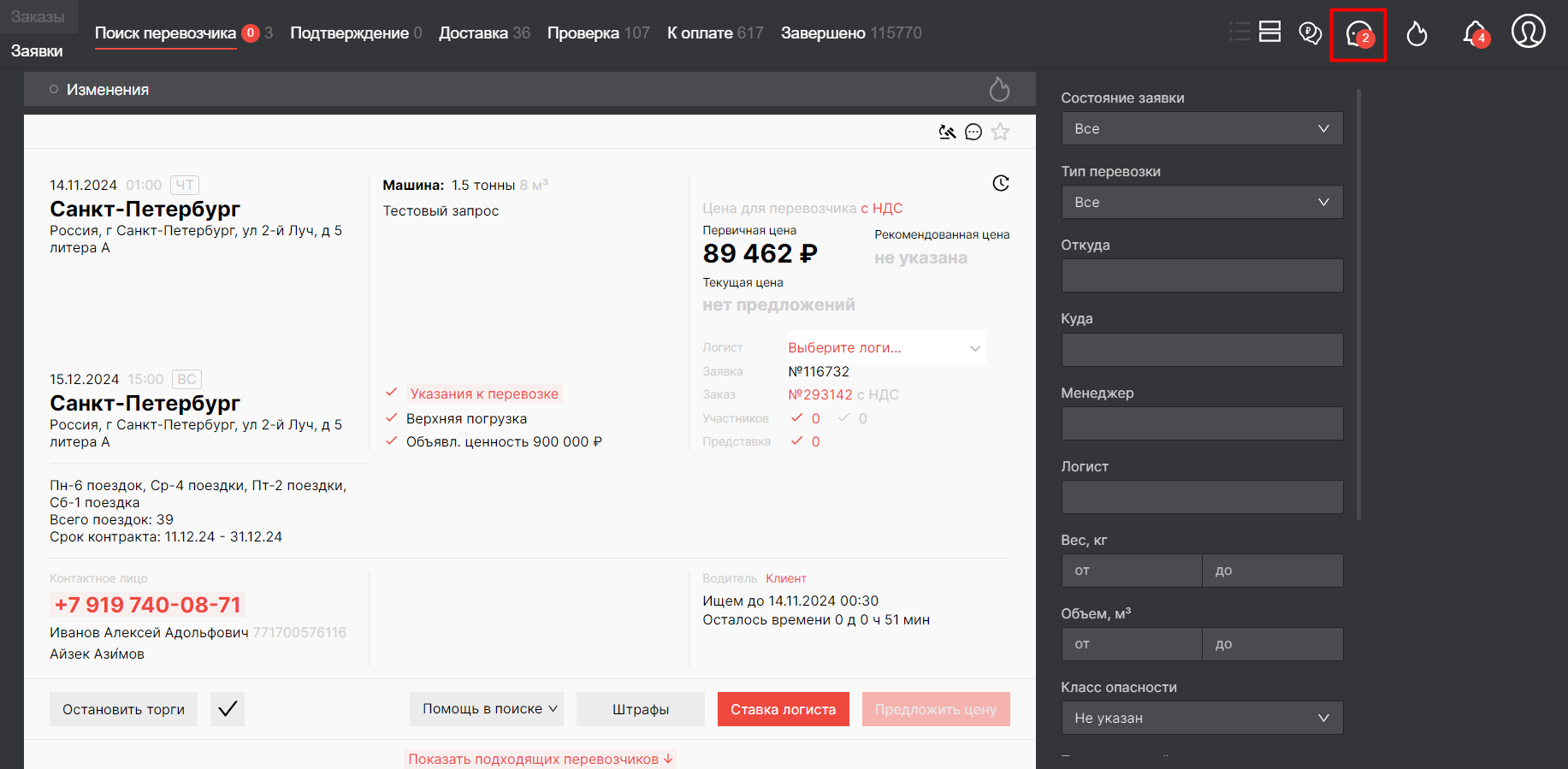Open the ruble price chat icon

point(1310,33)
